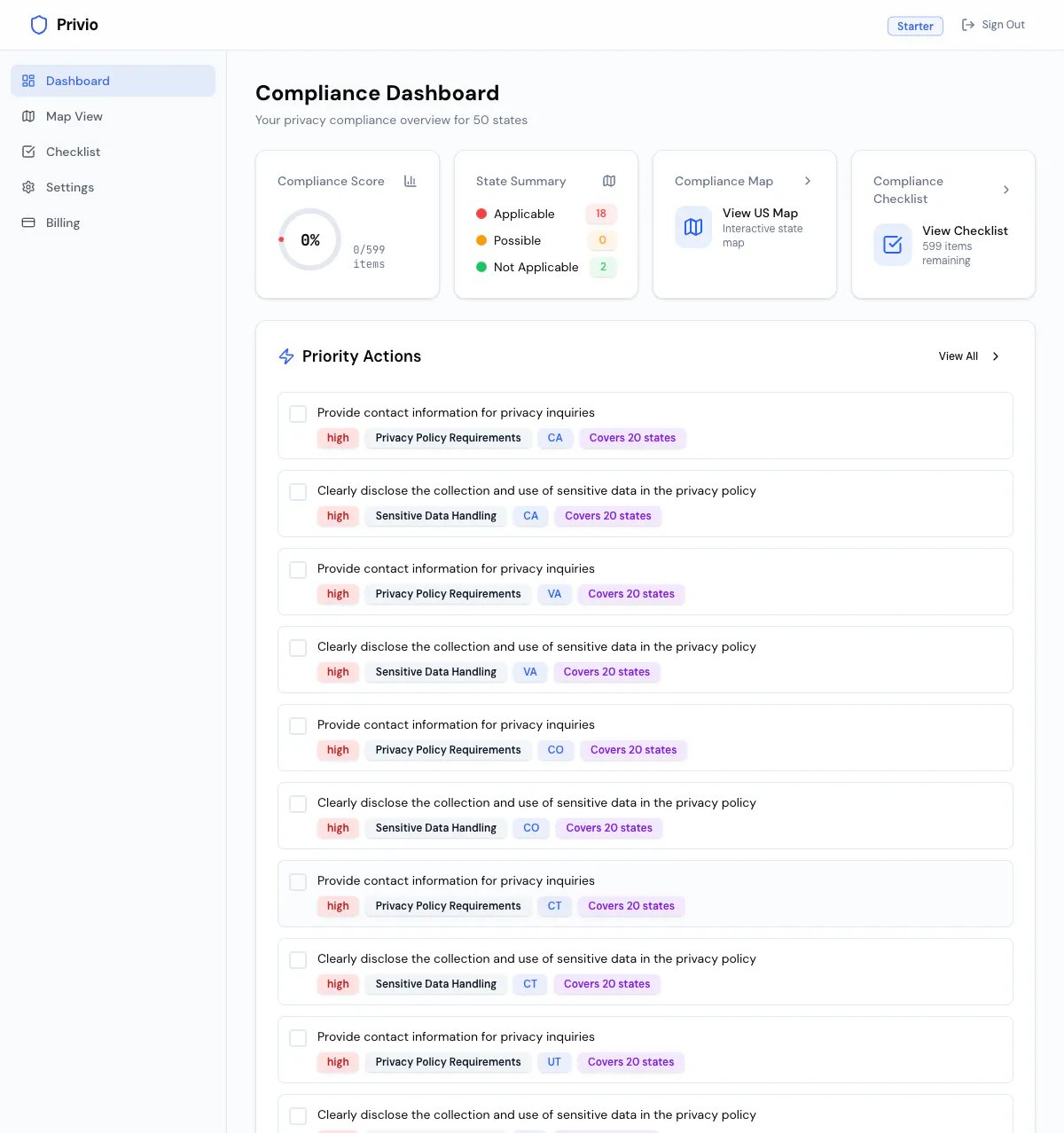The height and width of the screenshot is (1133, 1064).
Task: Click 599 items remaining text
Action: (947, 254)
